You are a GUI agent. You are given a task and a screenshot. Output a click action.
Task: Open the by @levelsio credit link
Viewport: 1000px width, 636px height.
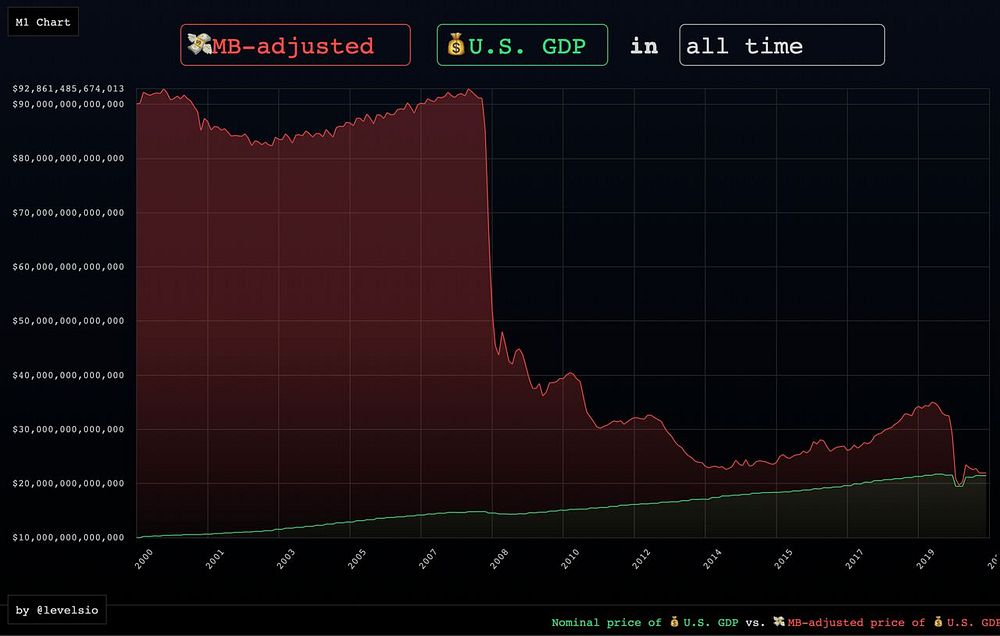(57, 610)
